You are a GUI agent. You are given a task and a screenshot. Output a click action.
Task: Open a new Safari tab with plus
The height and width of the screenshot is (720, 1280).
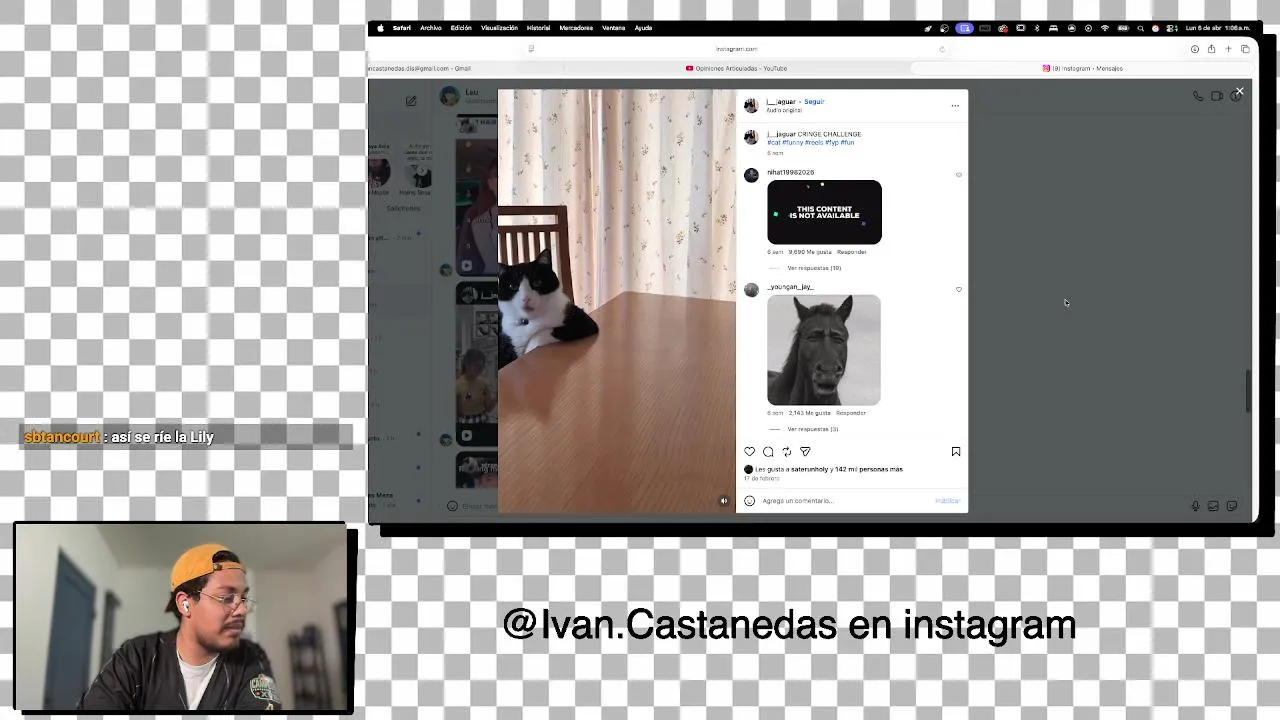1228,49
